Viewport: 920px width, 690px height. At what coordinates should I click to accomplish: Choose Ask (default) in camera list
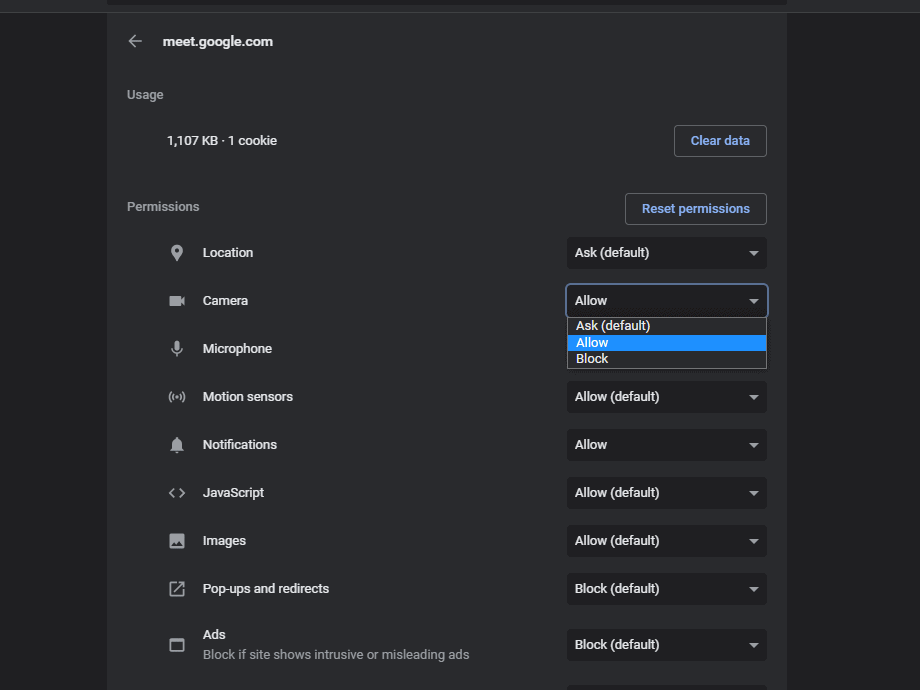667,326
